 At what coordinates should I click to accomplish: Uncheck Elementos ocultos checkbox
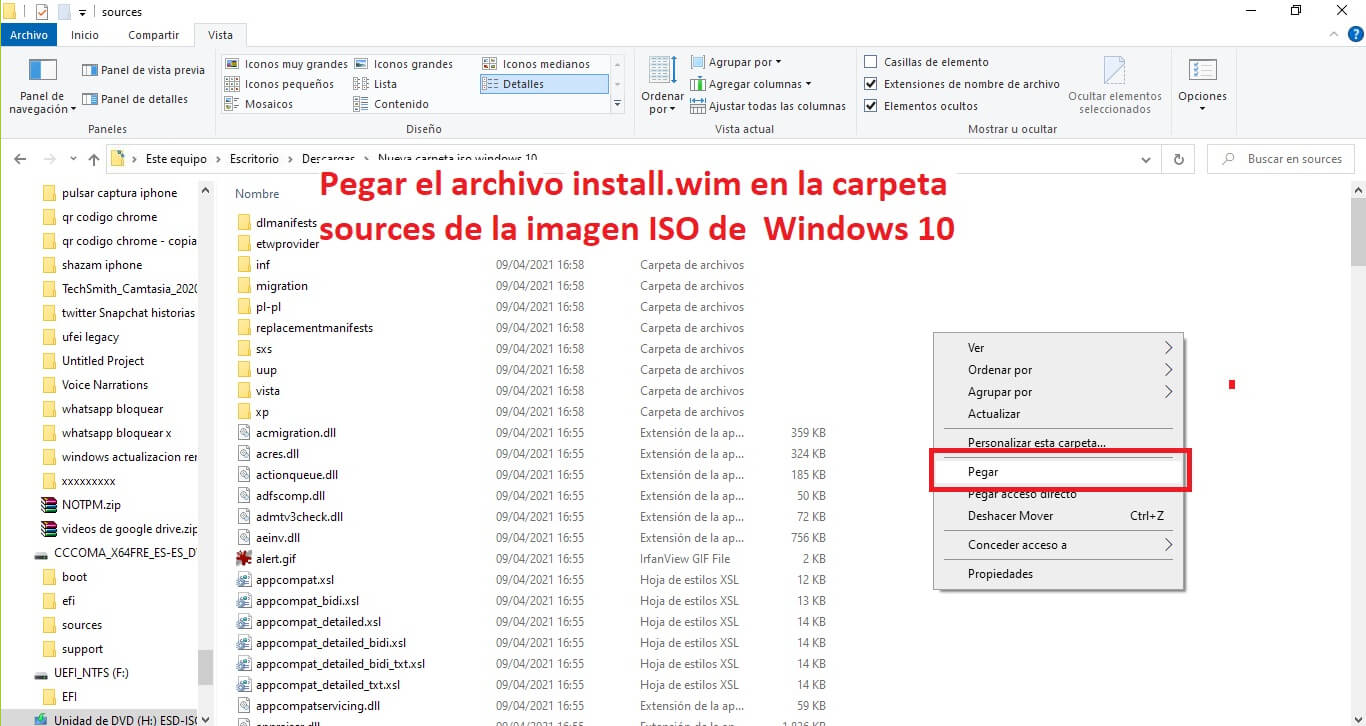point(871,106)
